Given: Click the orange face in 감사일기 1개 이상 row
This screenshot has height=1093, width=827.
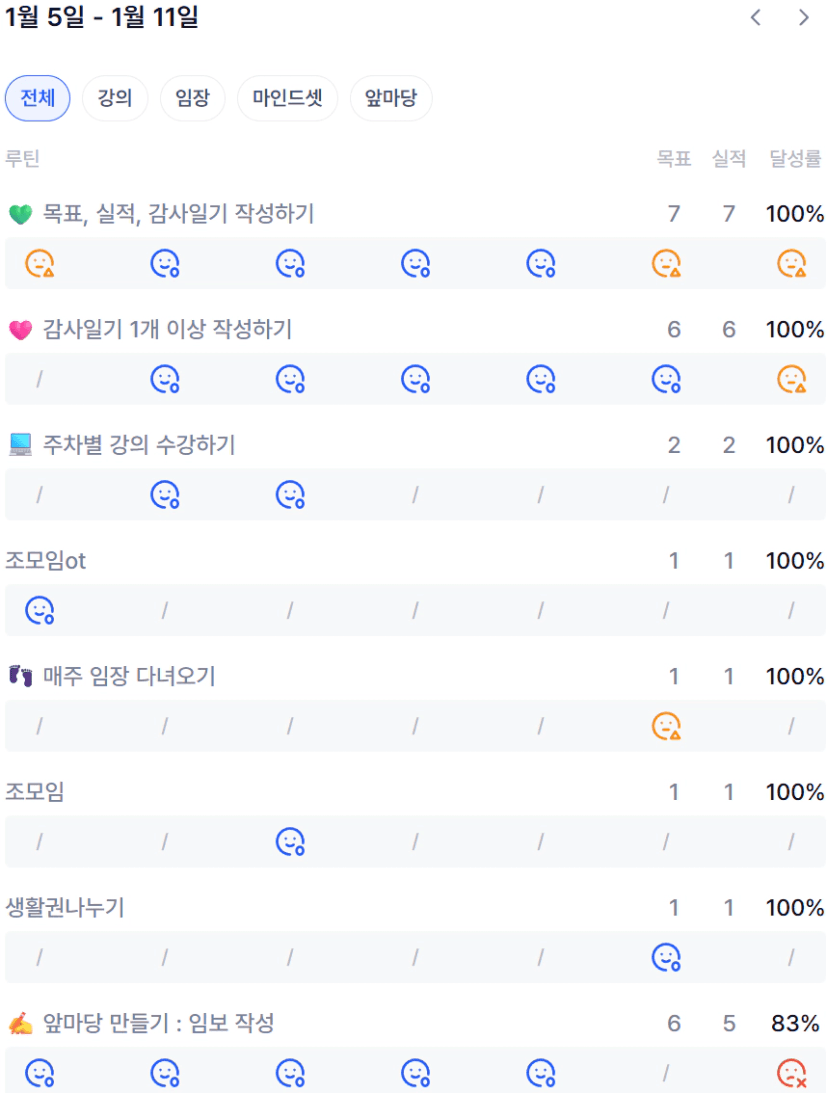Looking at the screenshot, I should [x=791, y=379].
